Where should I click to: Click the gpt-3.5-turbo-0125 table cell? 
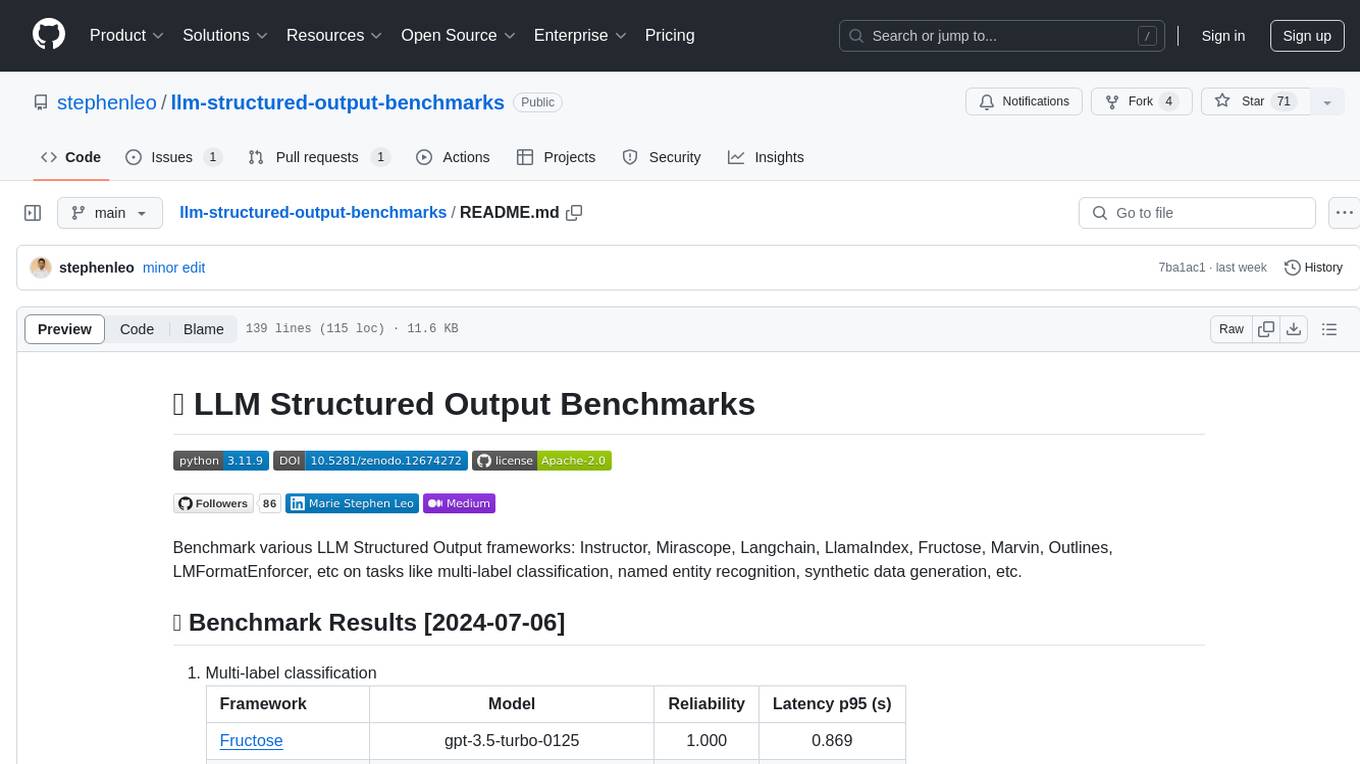511,741
